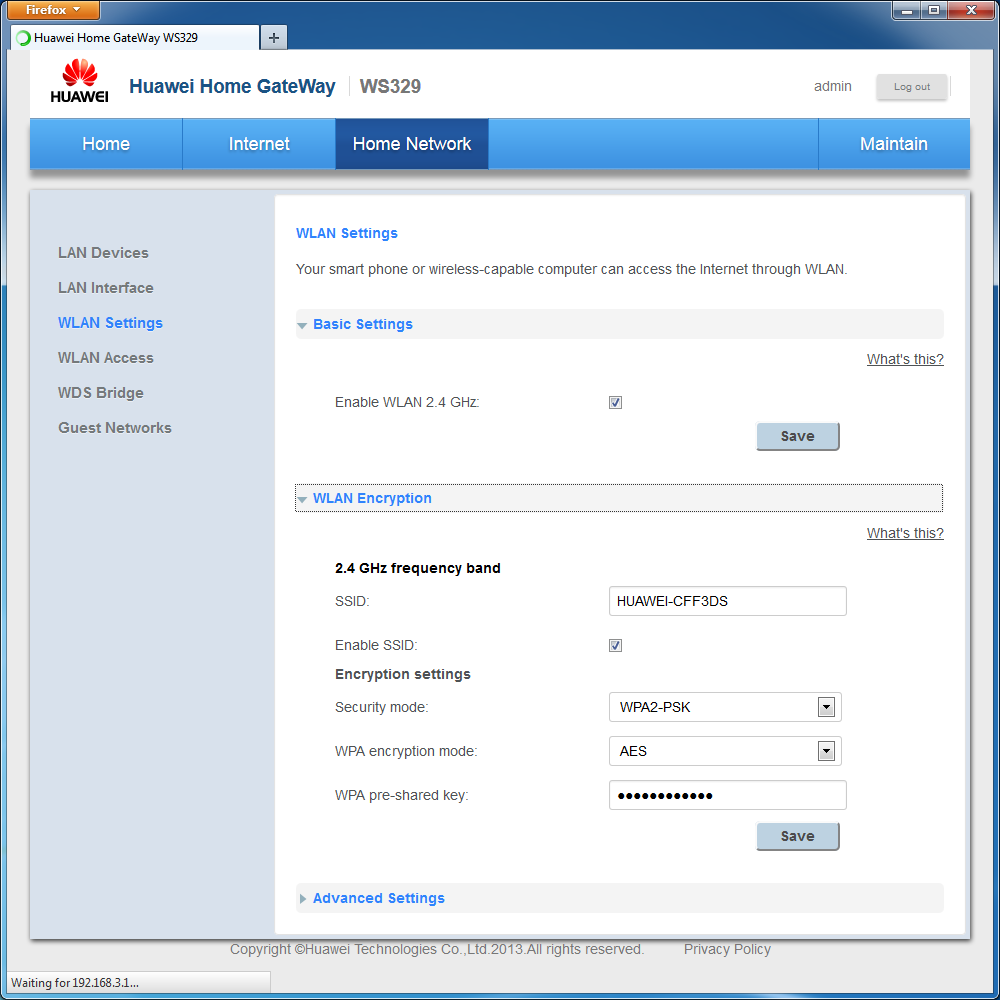Open LAN Interface in sidebar
Screen dimensions: 1000x1000
(x=106, y=288)
